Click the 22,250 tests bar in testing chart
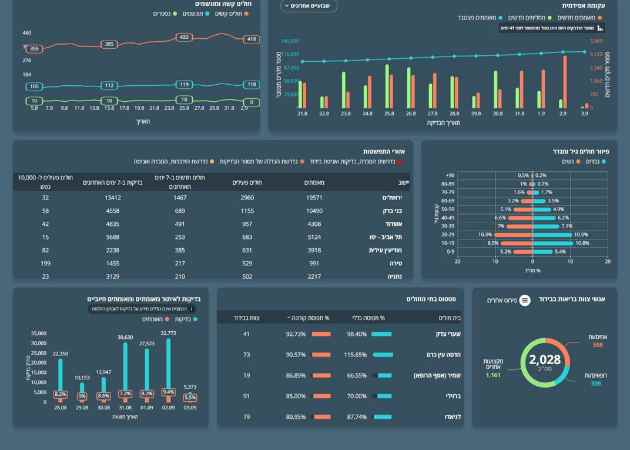 pyautogui.click(x=60, y=375)
